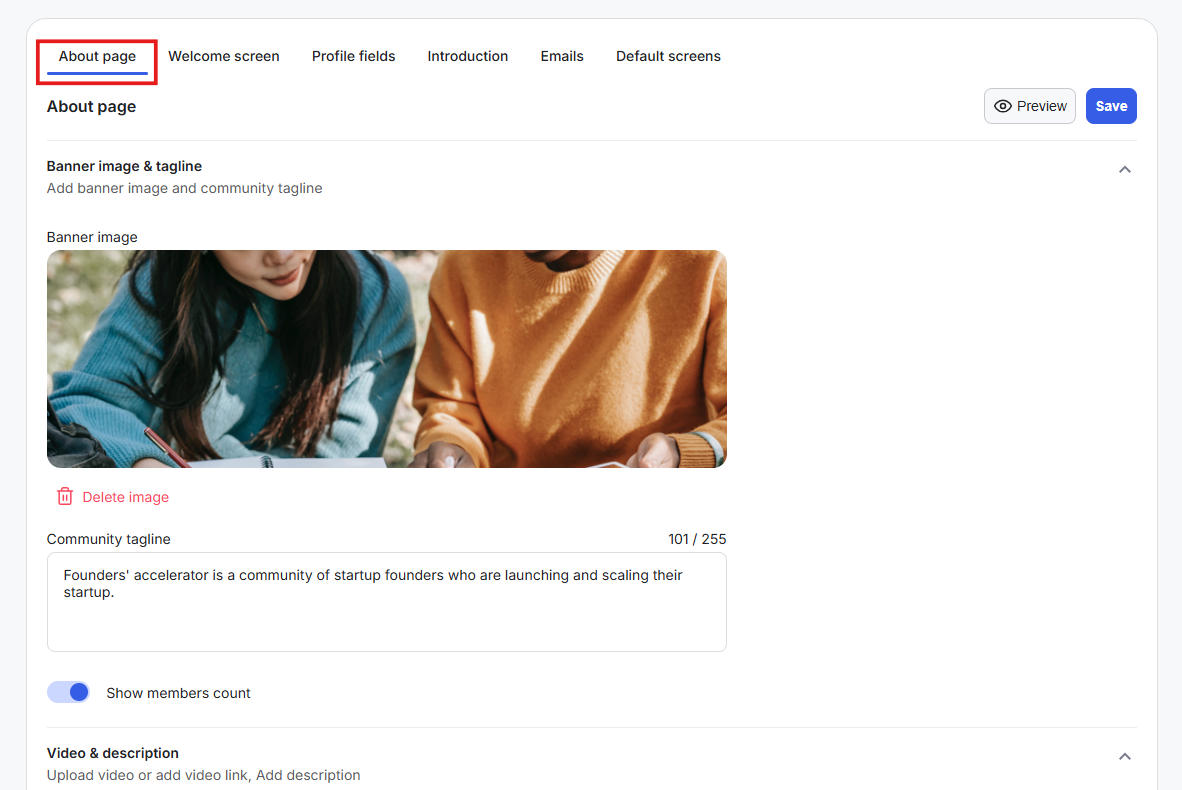Image resolution: width=1182 pixels, height=790 pixels.
Task: Collapse the Banner image & tagline section
Action: click(x=1125, y=170)
